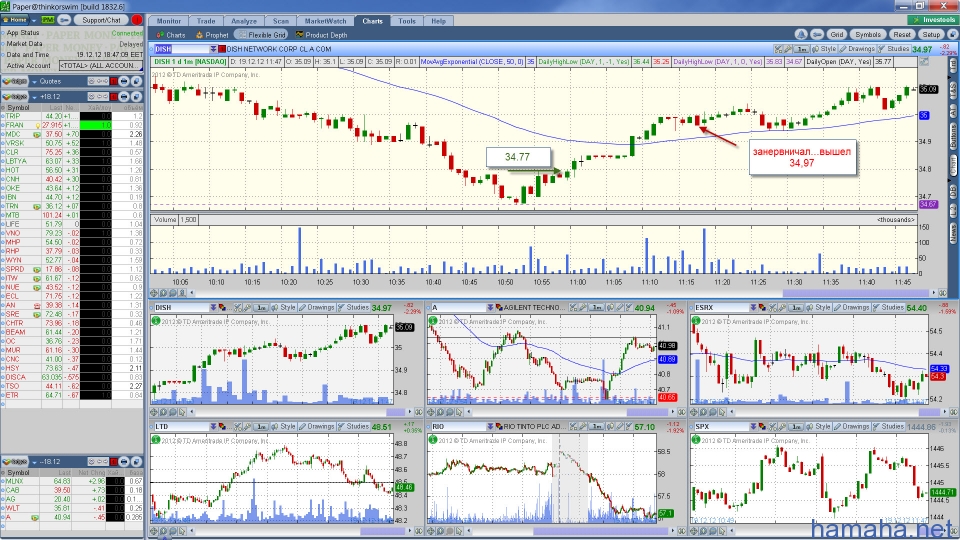Image resolution: width=960 pixels, height=540 pixels.
Task: Open the Product Depth sub-tab
Action: tap(321, 35)
